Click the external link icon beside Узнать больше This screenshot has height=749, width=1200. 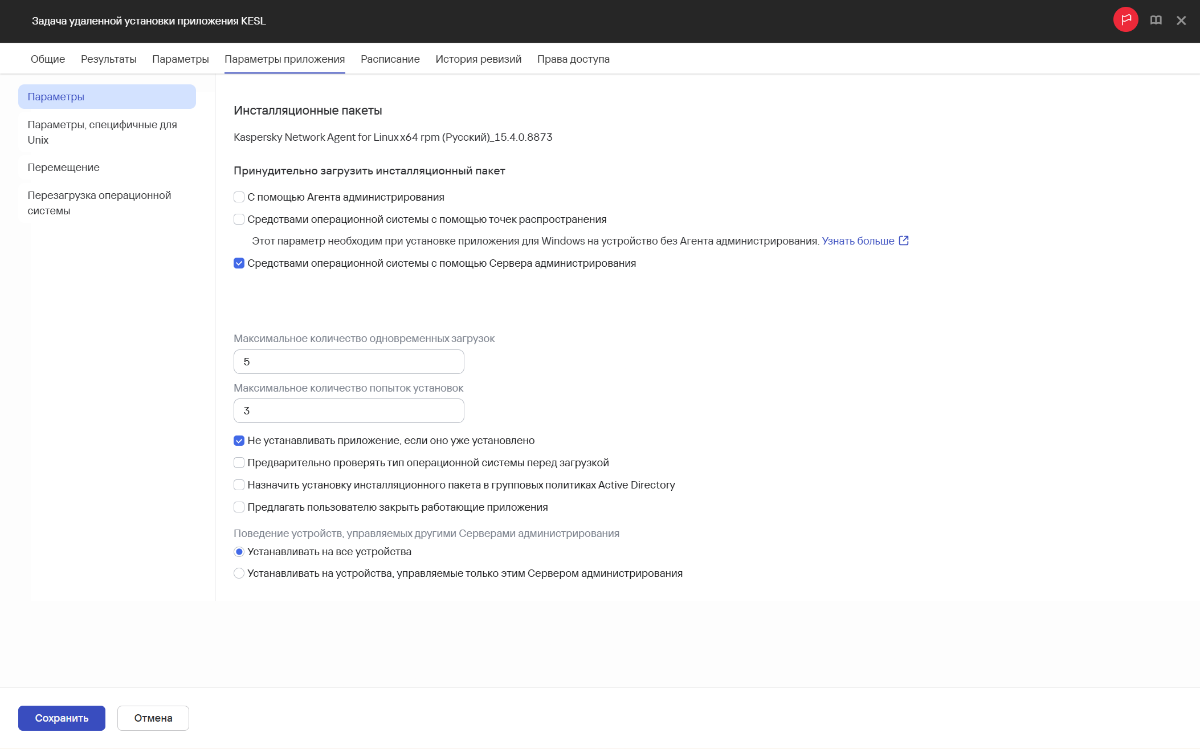[904, 241]
